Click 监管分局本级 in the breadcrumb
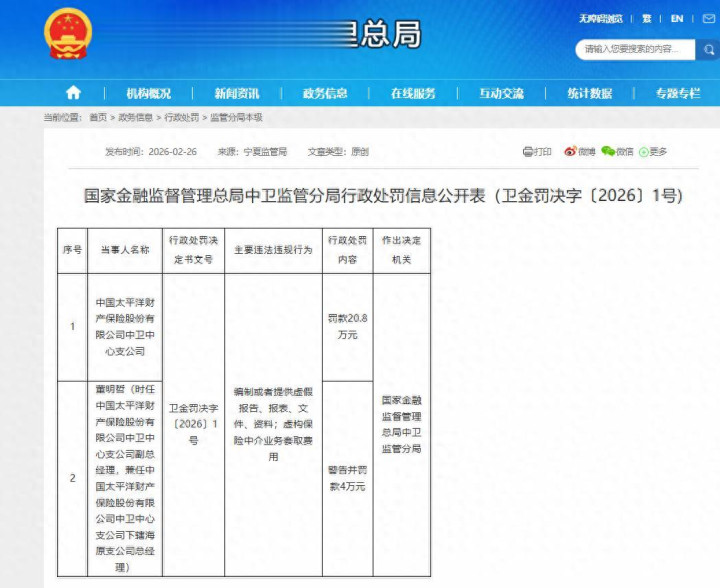Image resolution: width=720 pixels, height=588 pixels. (237, 118)
